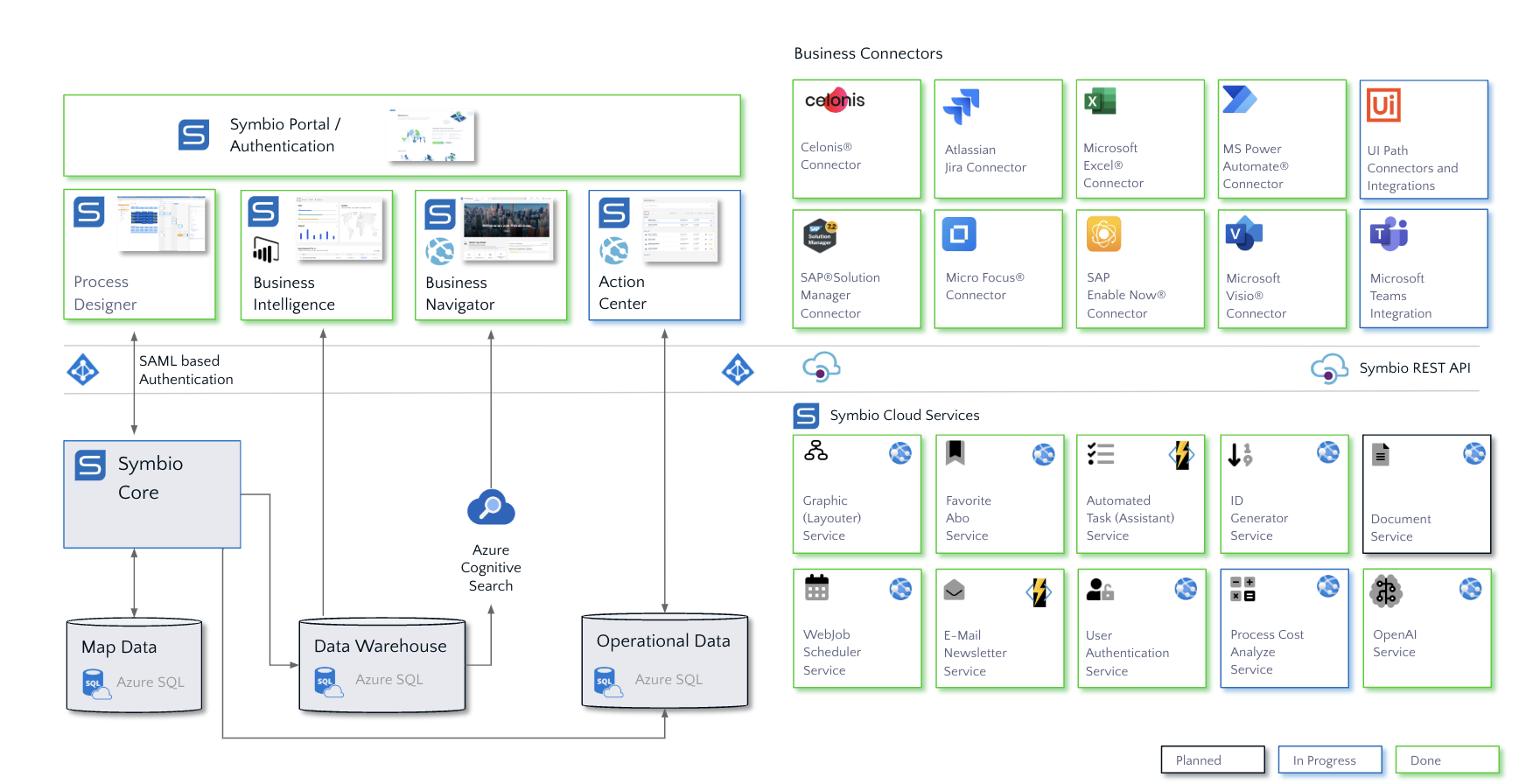This screenshot has width=1540, height=784.
Task: Click the 'WebJob Scheduler Service' text
Action: [832, 652]
